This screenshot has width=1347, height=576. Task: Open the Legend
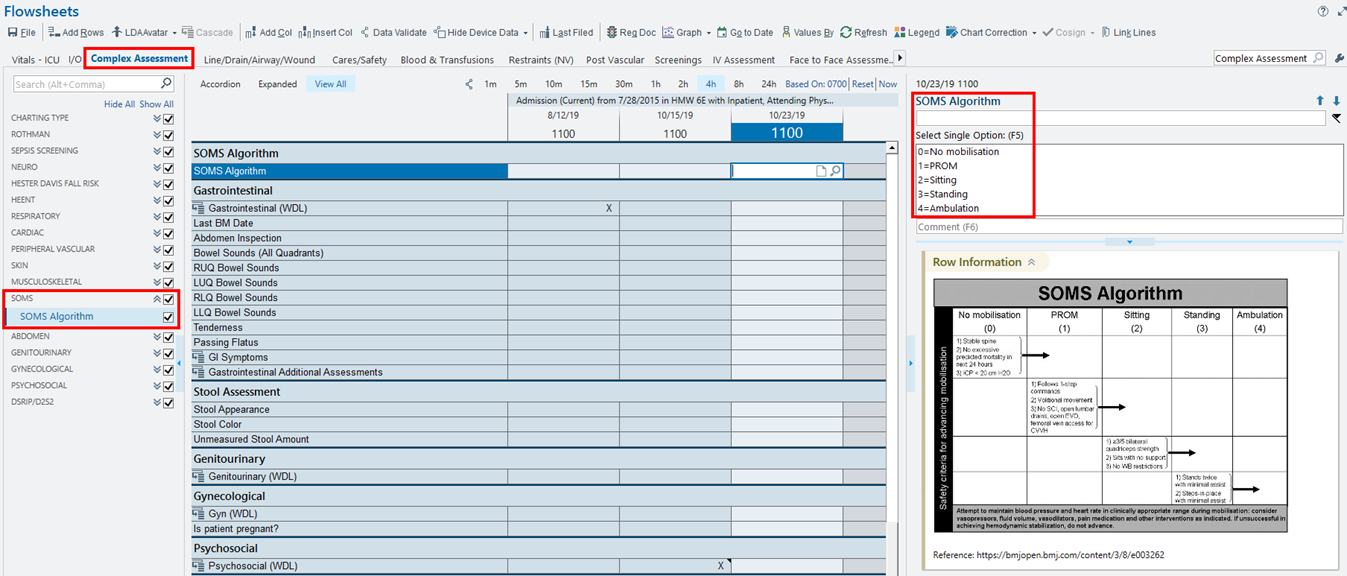(x=900, y=33)
